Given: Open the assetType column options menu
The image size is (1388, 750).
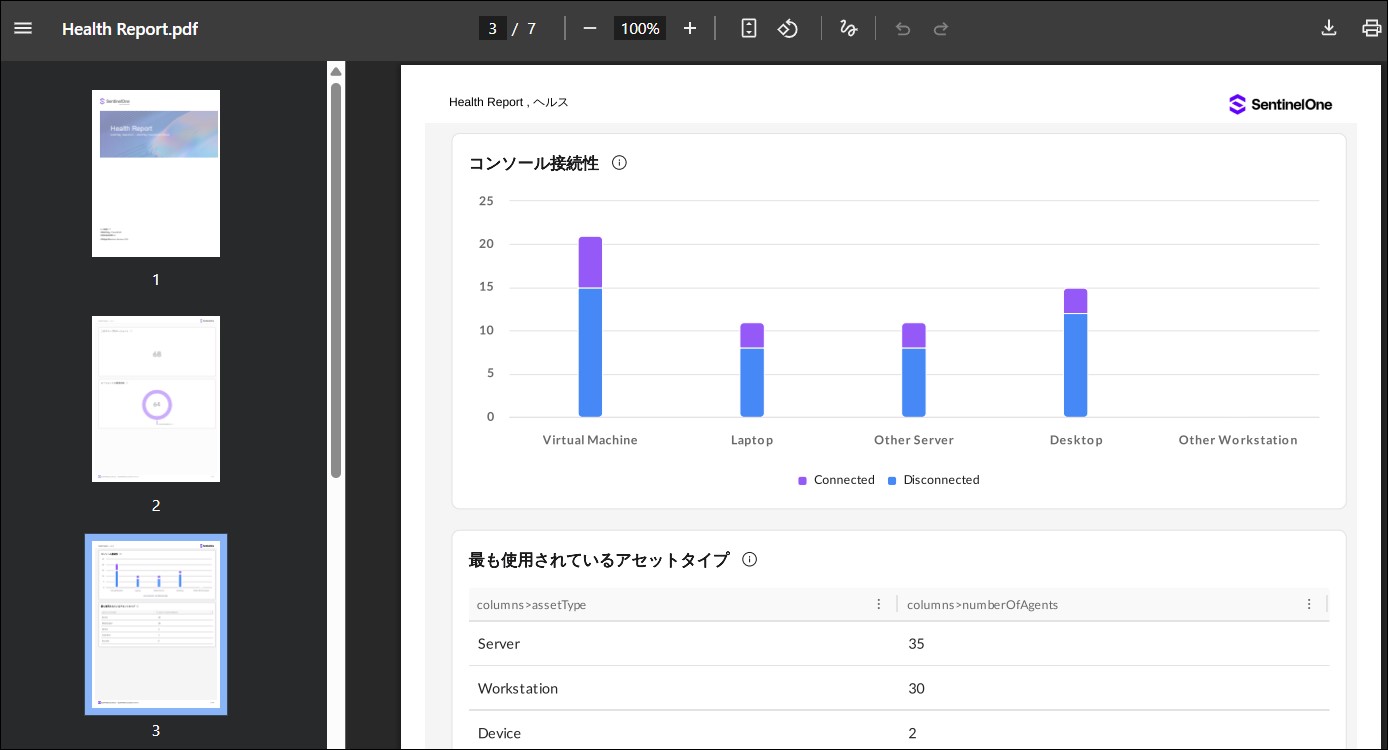Looking at the screenshot, I should coord(879,604).
